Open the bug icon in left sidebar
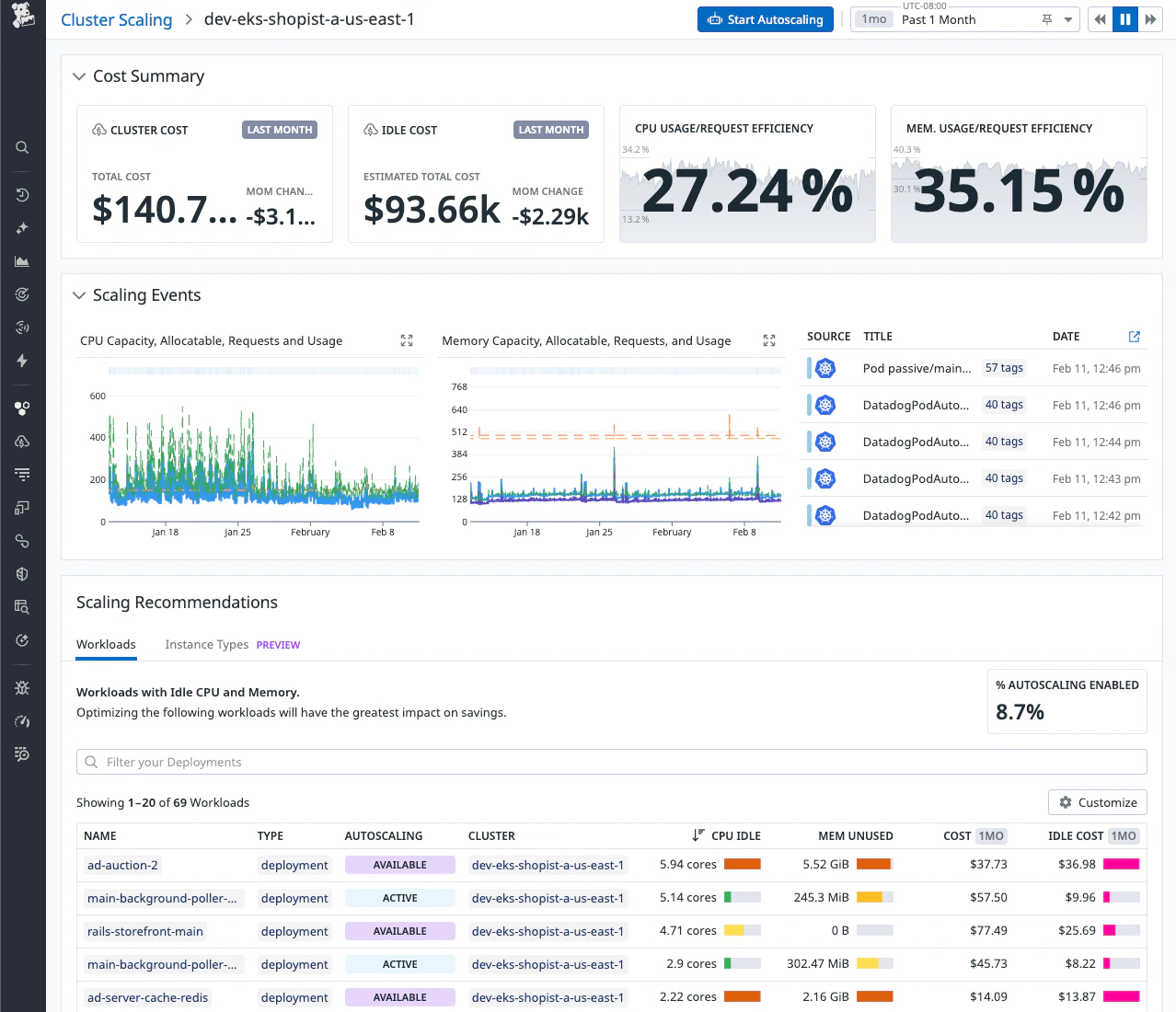This screenshot has width=1176, height=1012. (x=22, y=688)
